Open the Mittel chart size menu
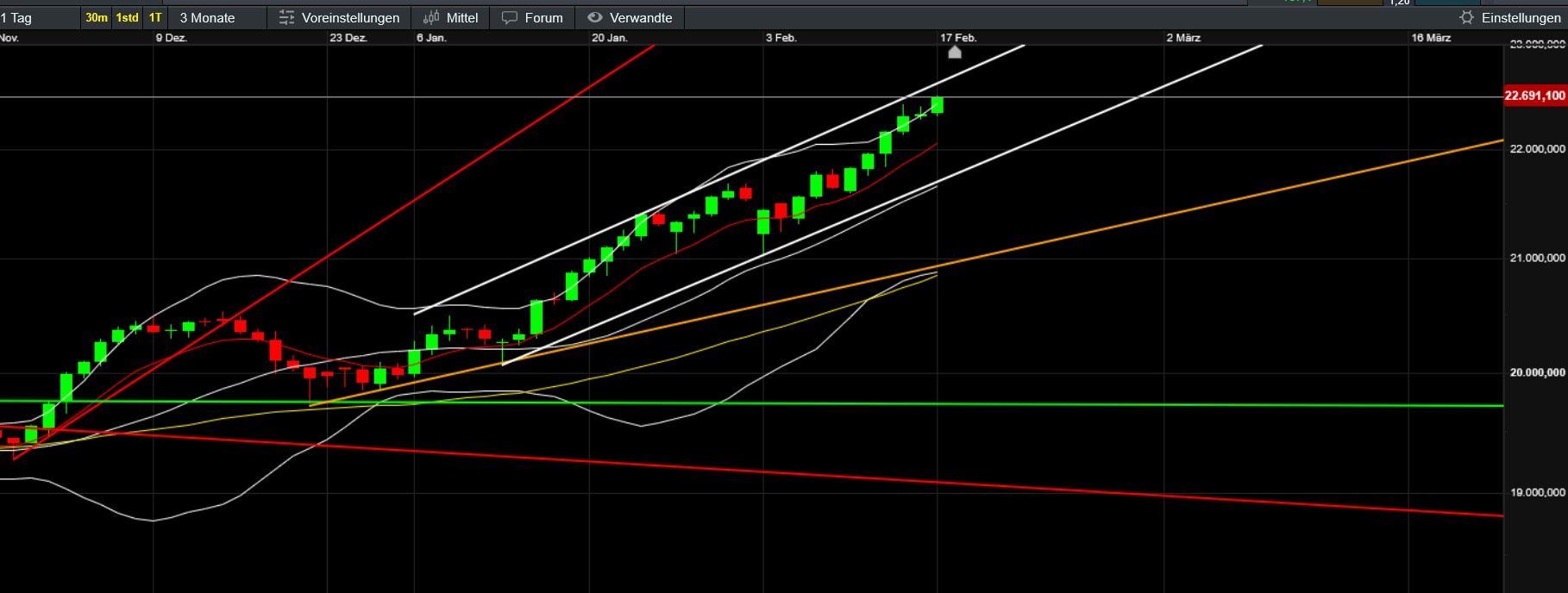This screenshot has width=1568, height=593. pos(462,17)
